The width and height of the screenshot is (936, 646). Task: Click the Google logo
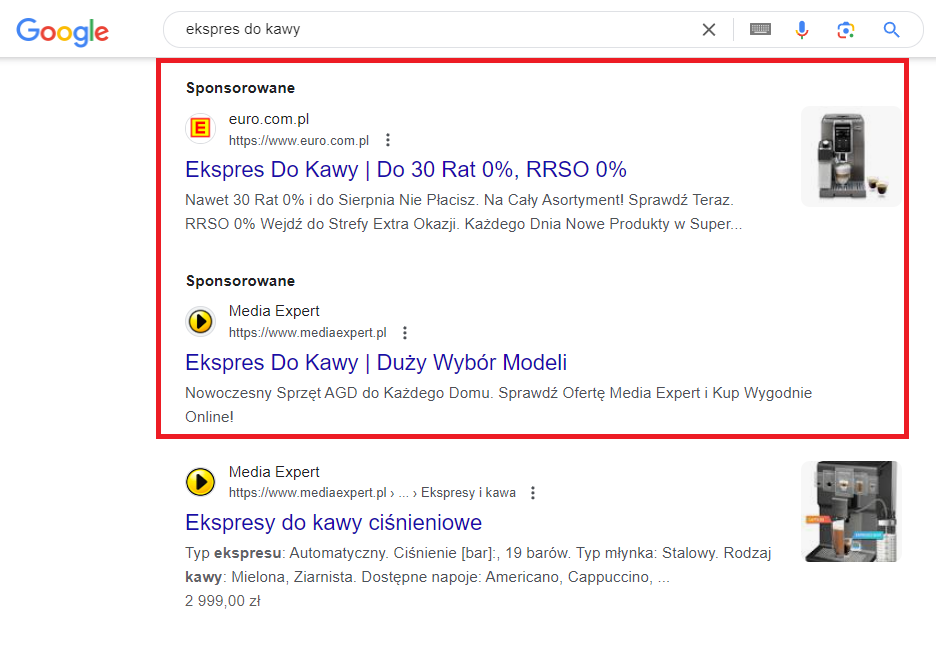[62, 31]
